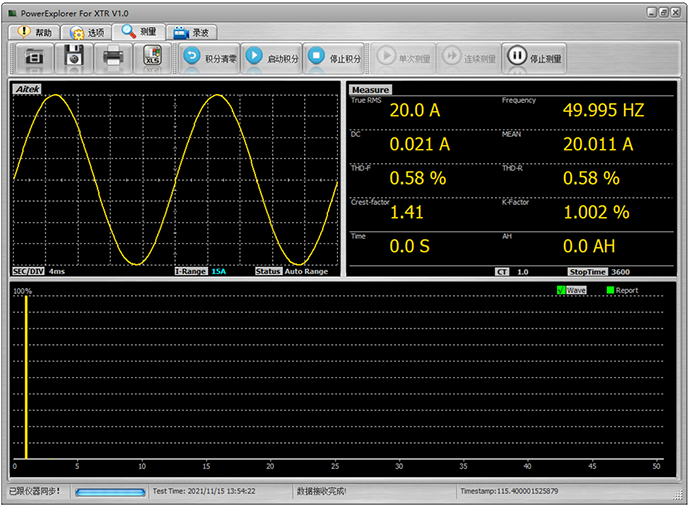Click the K-Factor 1.002 % reading
The width and height of the screenshot is (690, 508).
(x=596, y=212)
